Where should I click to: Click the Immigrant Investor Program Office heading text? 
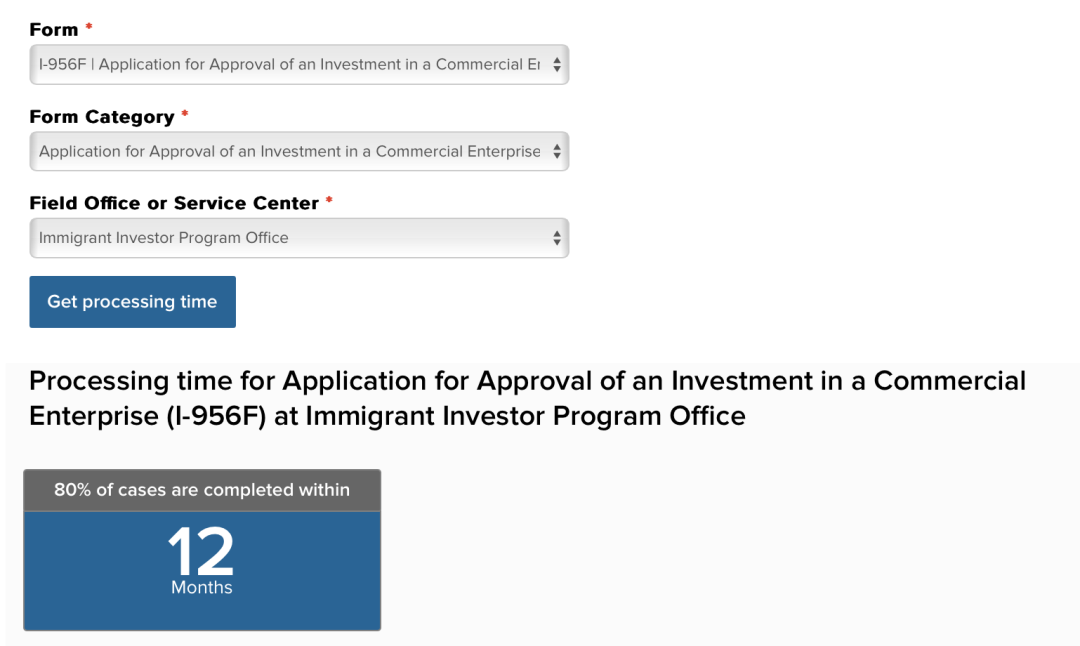[x=526, y=416]
